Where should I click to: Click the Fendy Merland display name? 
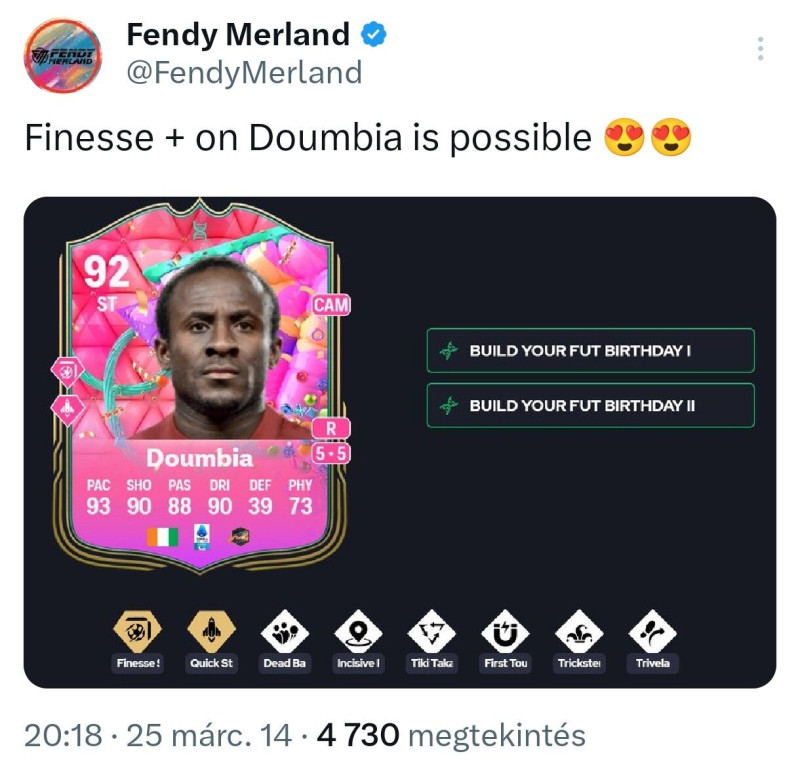click(238, 35)
